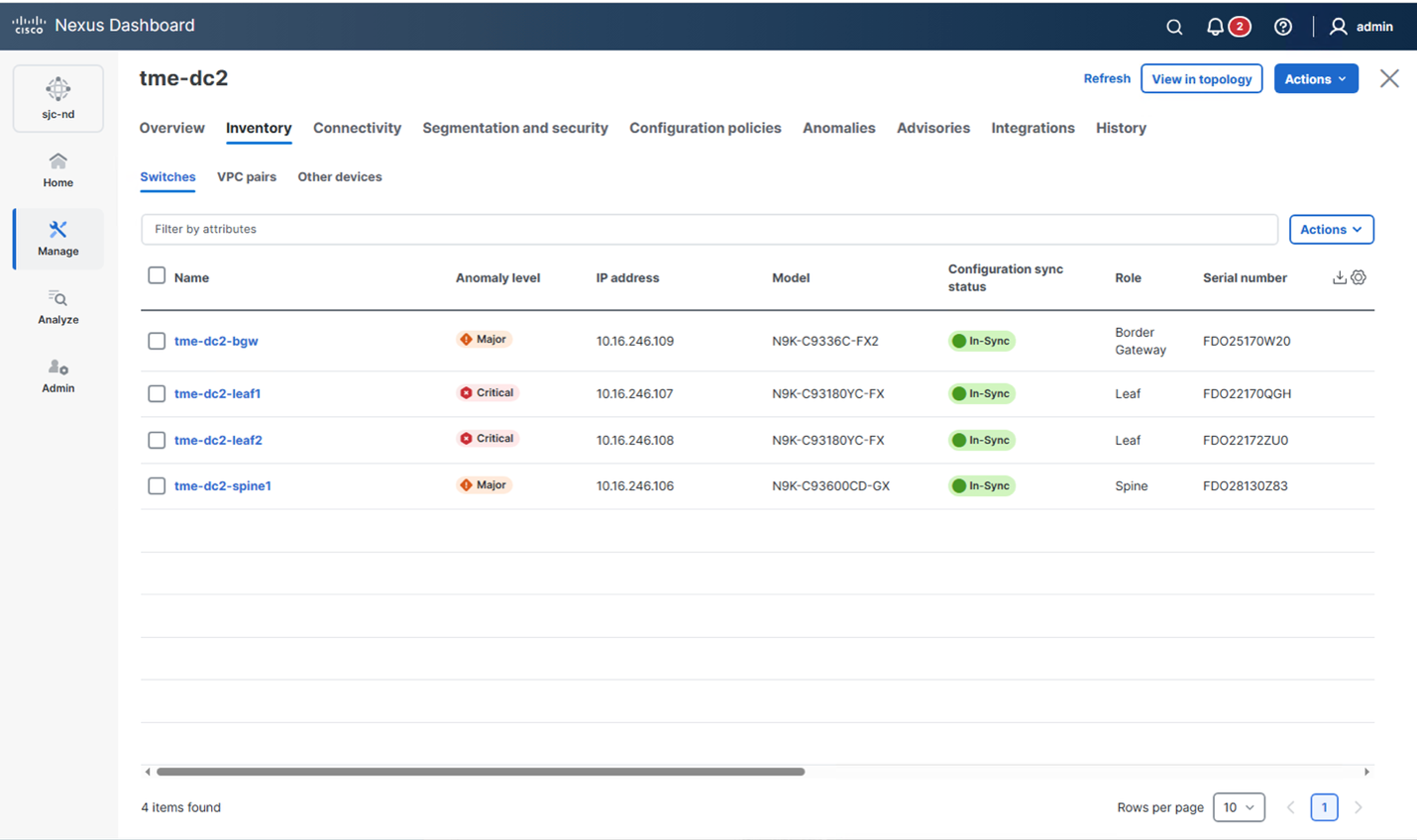Go to Home in the sidebar
The width and height of the screenshot is (1417, 840).
pos(58,169)
